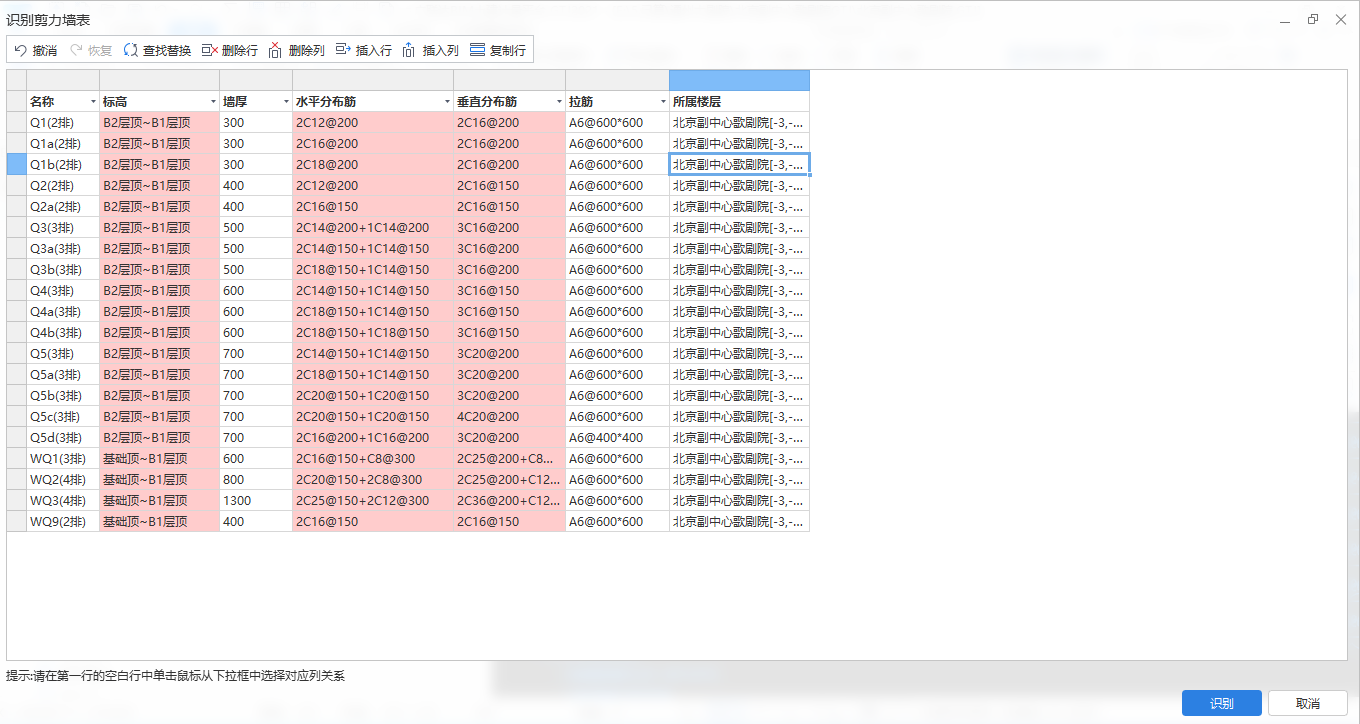Open 查找替换 find and replace

(x=157, y=50)
